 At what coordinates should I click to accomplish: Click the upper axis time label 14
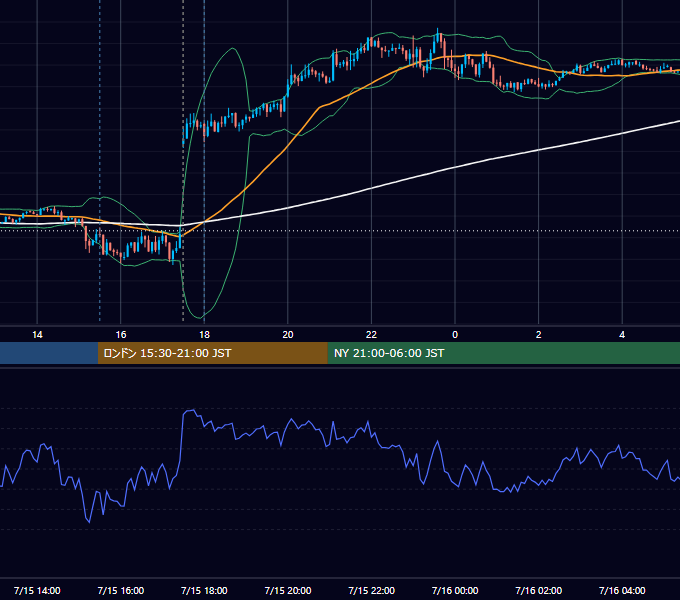pyautogui.click(x=37, y=335)
